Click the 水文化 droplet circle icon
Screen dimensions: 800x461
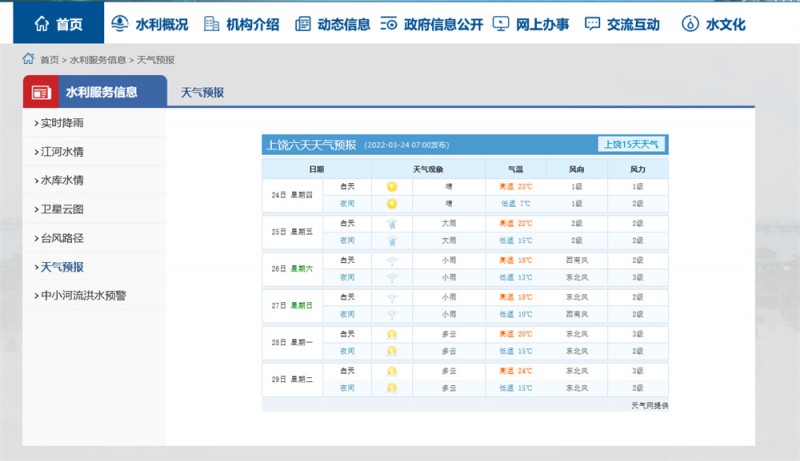[x=690, y=24]
